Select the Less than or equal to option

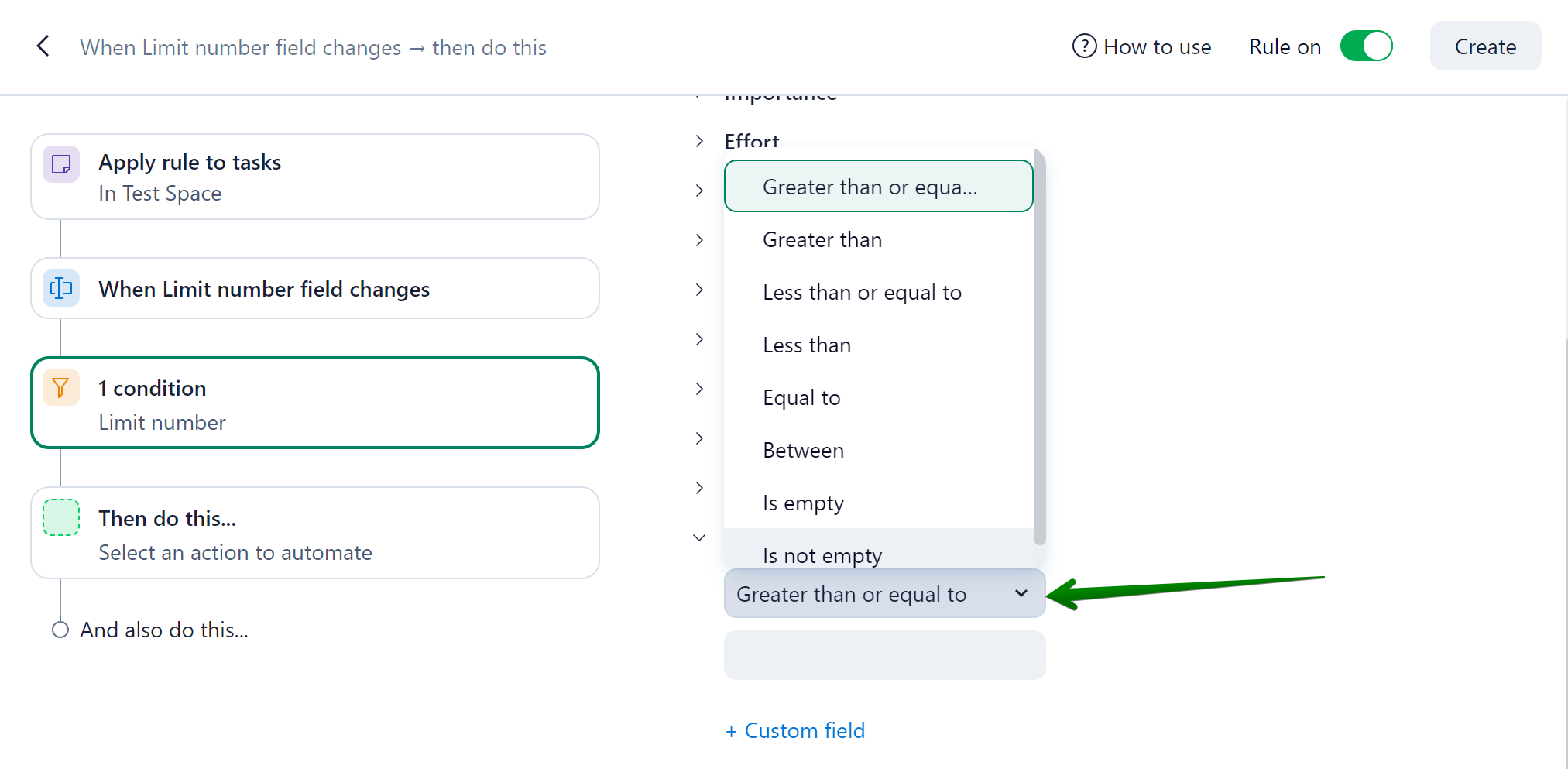(862, 293)
